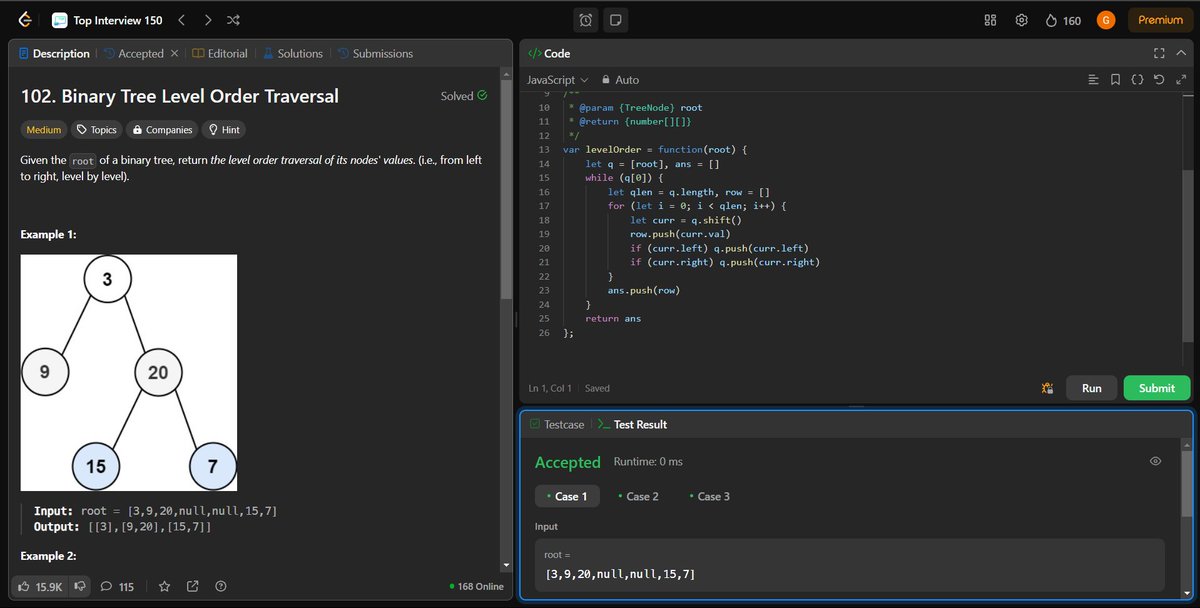Screen dimensions: 1200x608
Task: Click the test result panel scrollbar
Action: 1186,484
